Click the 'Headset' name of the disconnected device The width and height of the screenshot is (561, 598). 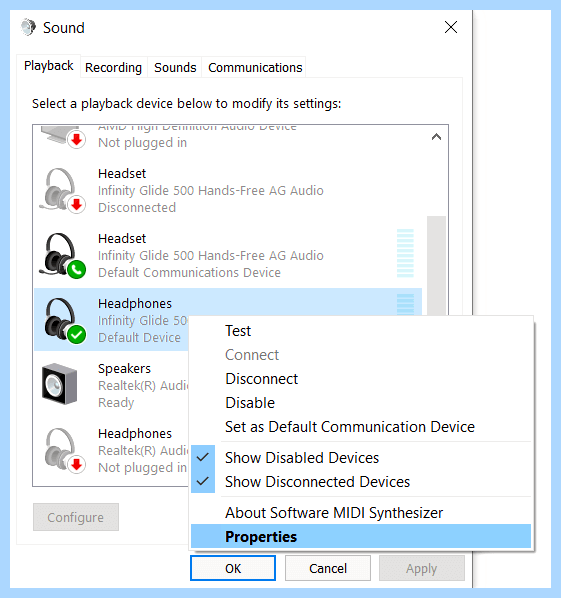pyautogui.click(x=122, y=174)
